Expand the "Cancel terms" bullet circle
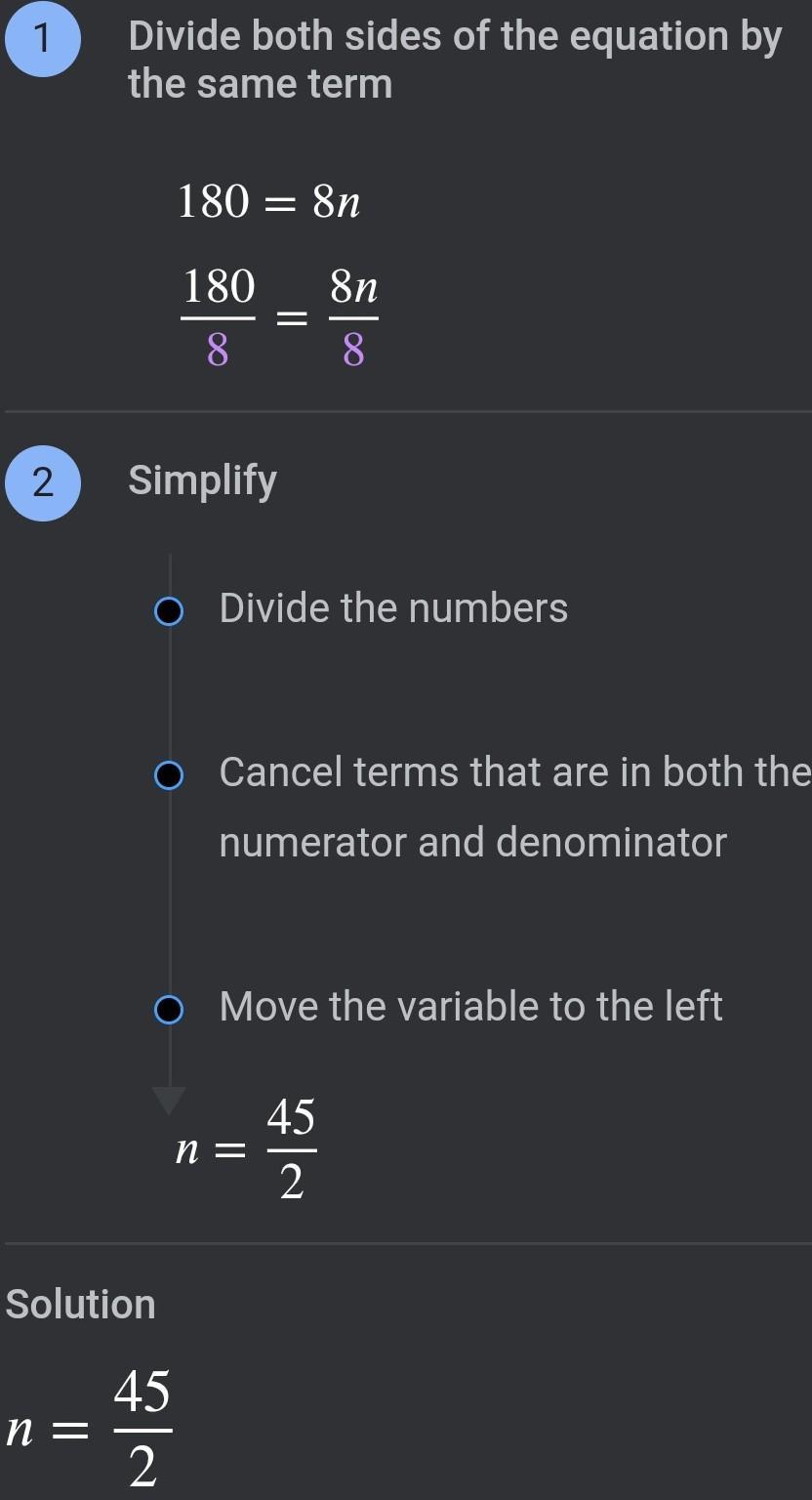 [169, 775]
